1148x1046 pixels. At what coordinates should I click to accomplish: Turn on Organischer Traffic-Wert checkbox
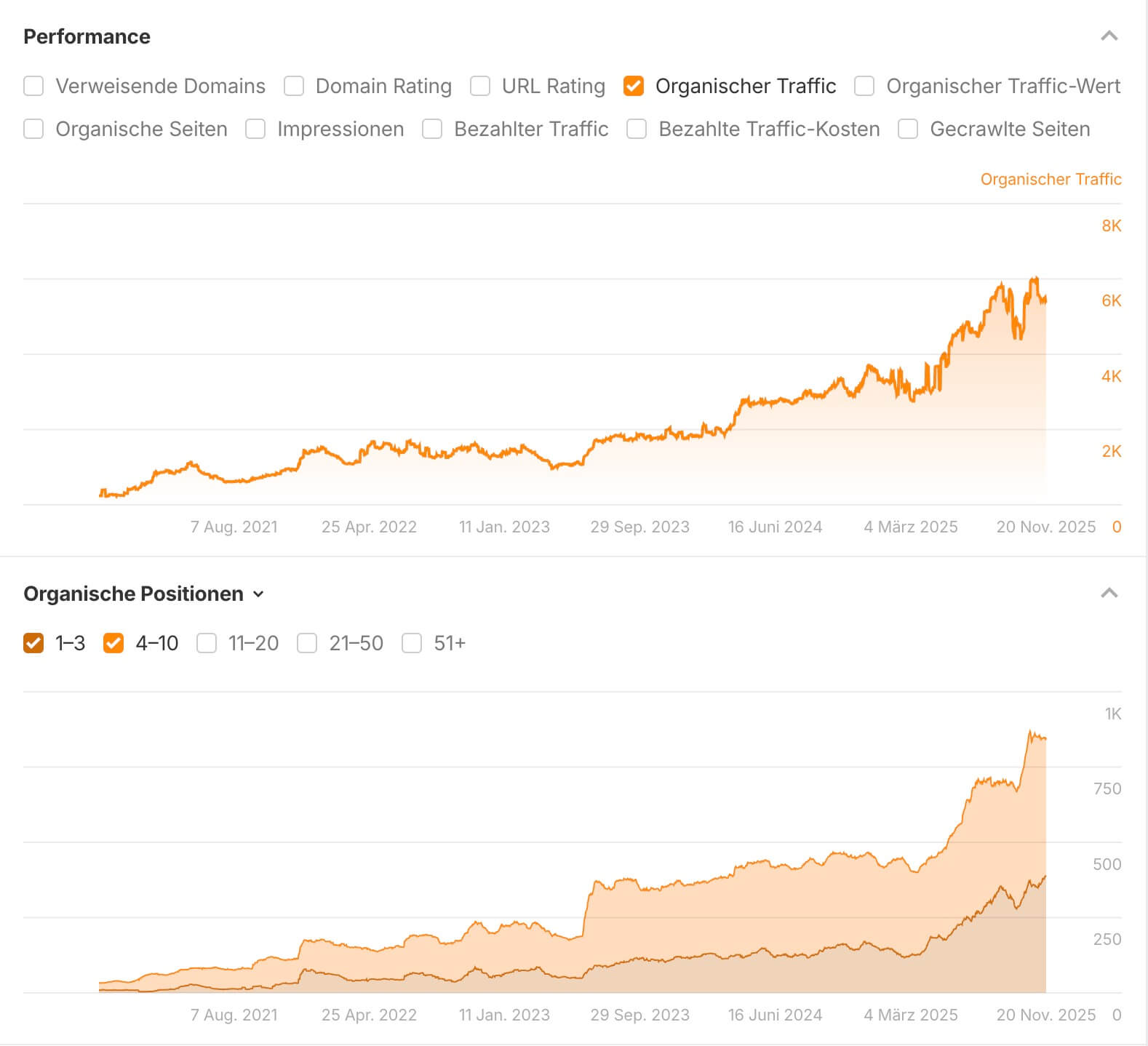864,86
